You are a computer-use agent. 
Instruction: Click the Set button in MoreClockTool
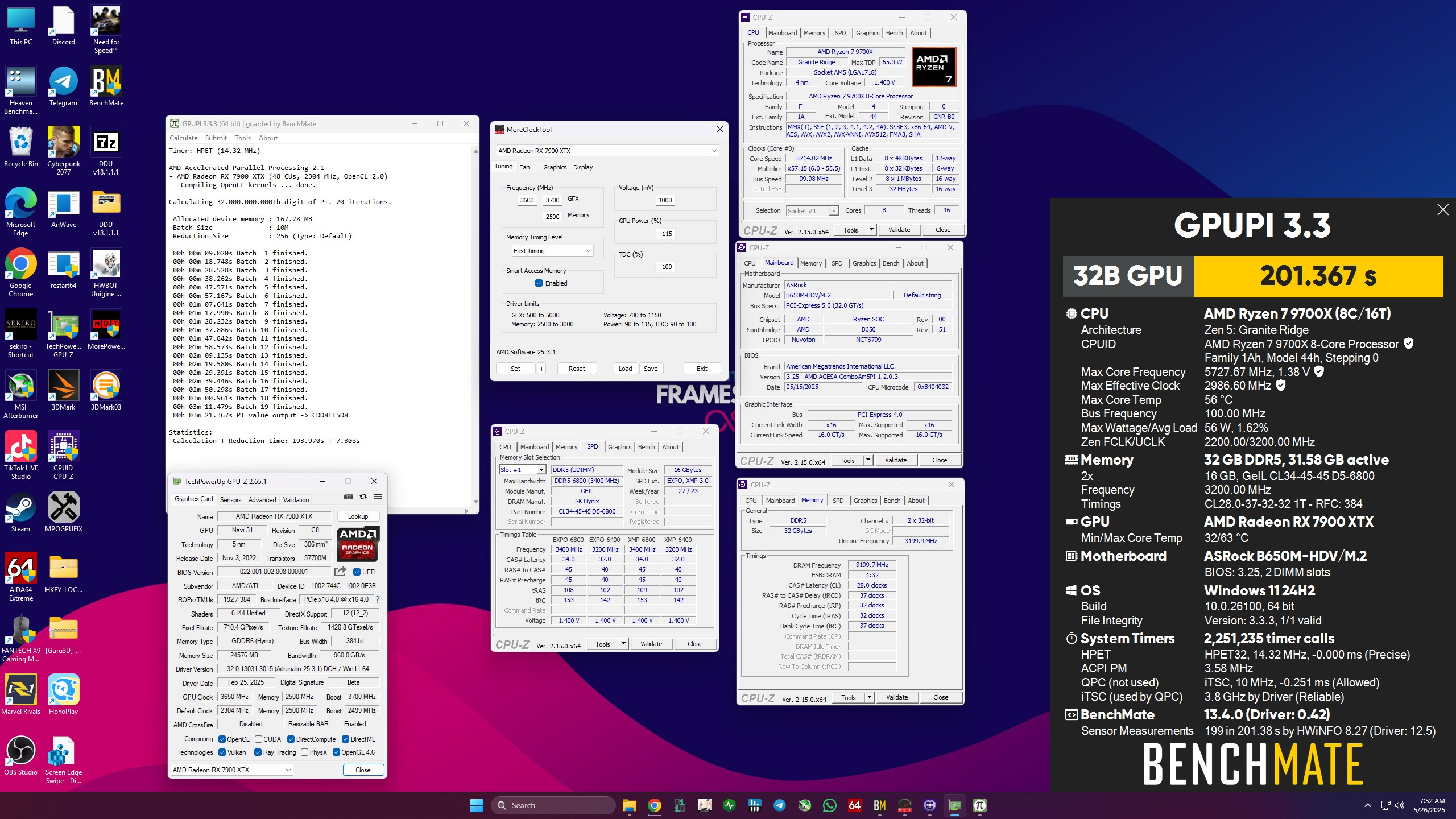515,369
